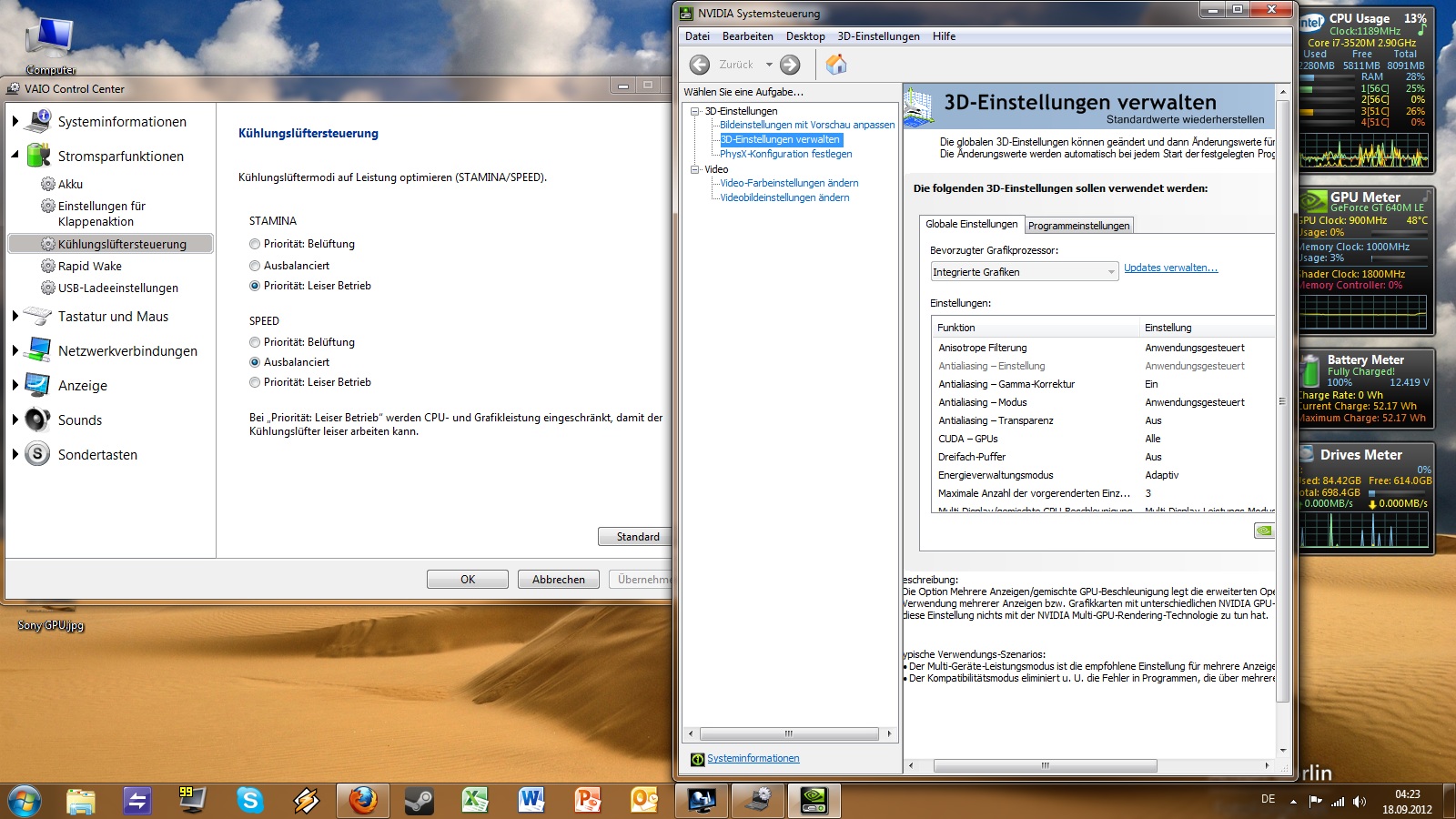The height and width of the screenshot is (819, 1456).
Task: Click the Sondertasten S icon
Action: click(38, 454)
